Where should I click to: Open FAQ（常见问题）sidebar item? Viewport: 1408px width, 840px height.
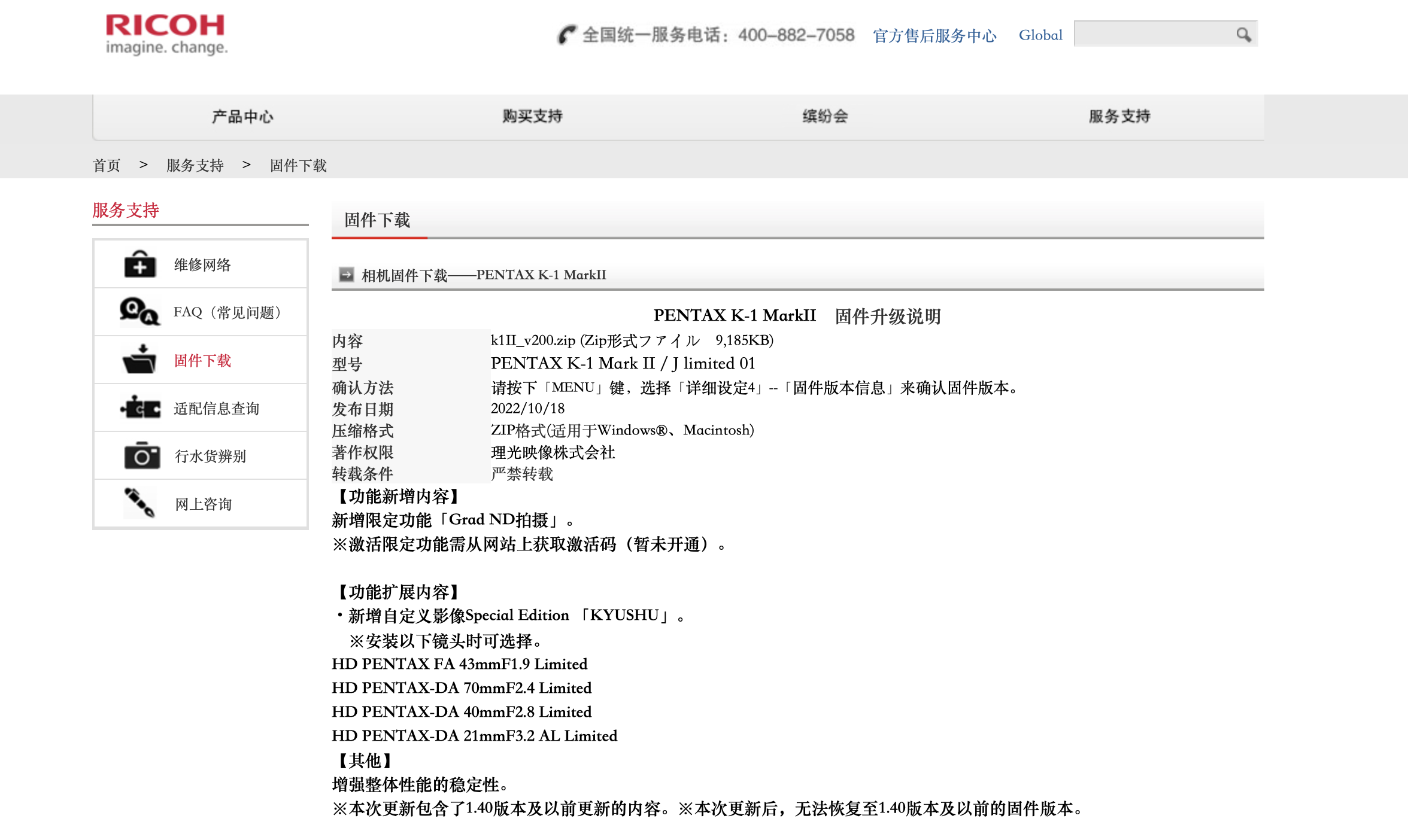point(201,312)
